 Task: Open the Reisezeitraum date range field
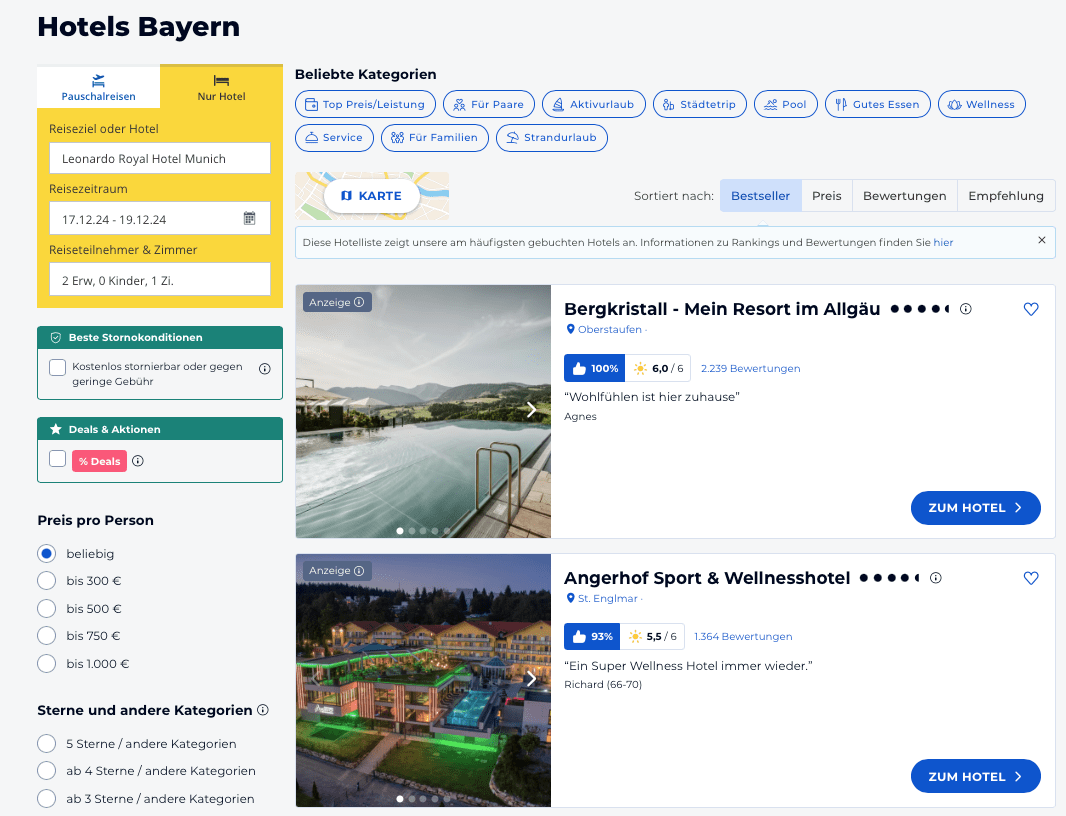(x=160, y=218)
